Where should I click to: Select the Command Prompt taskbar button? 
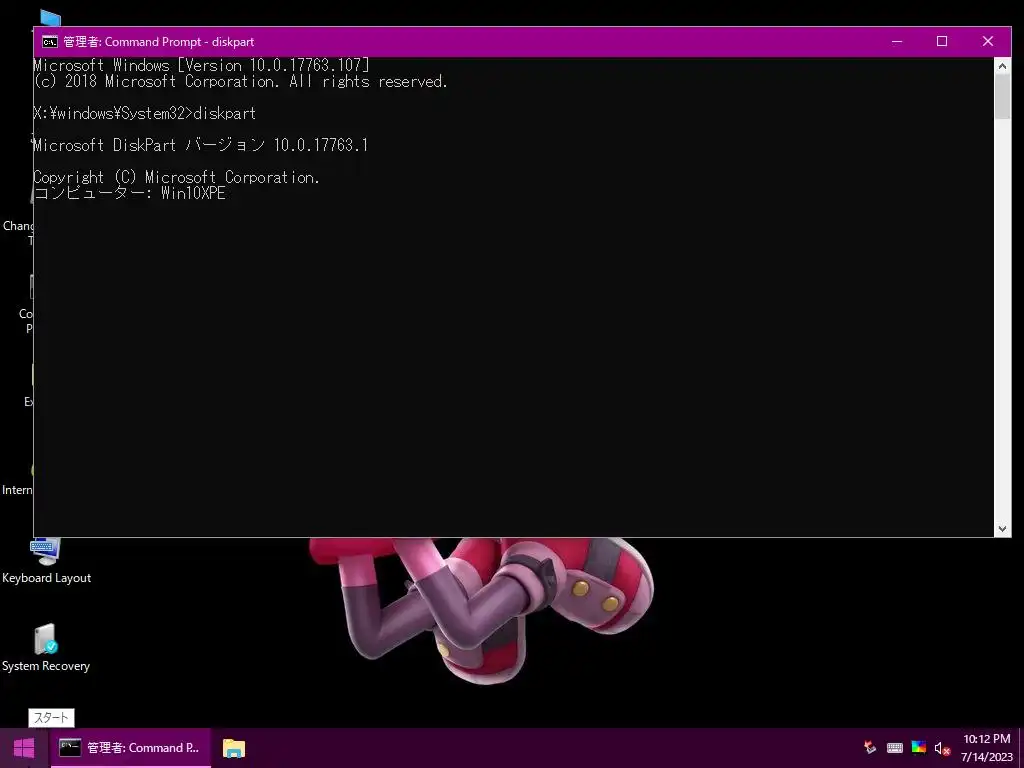pos(131,748)
